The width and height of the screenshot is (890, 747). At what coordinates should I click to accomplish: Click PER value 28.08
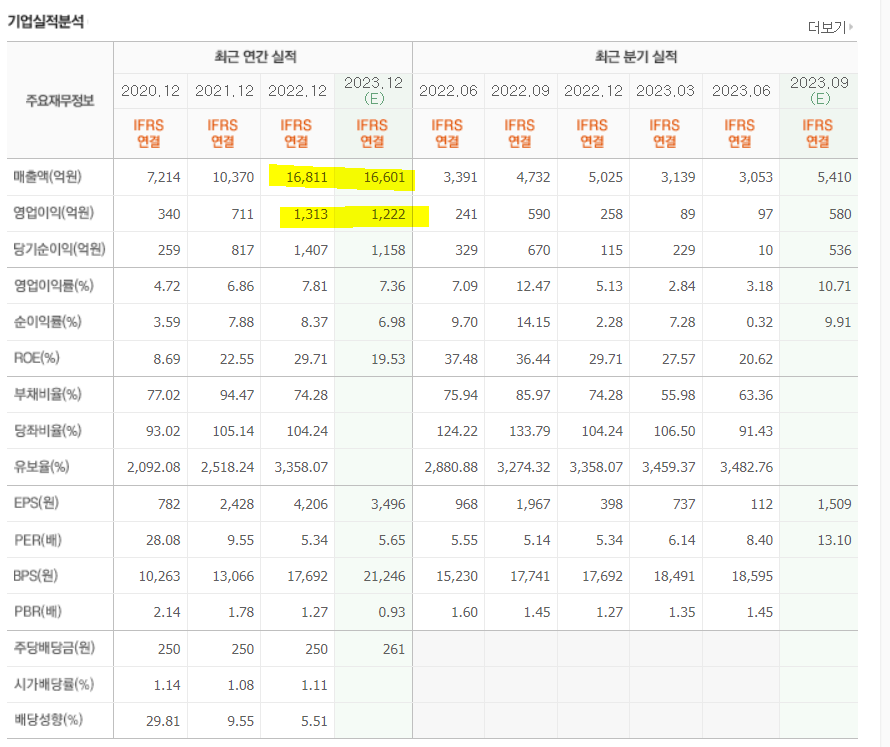(x=163, y=540)
